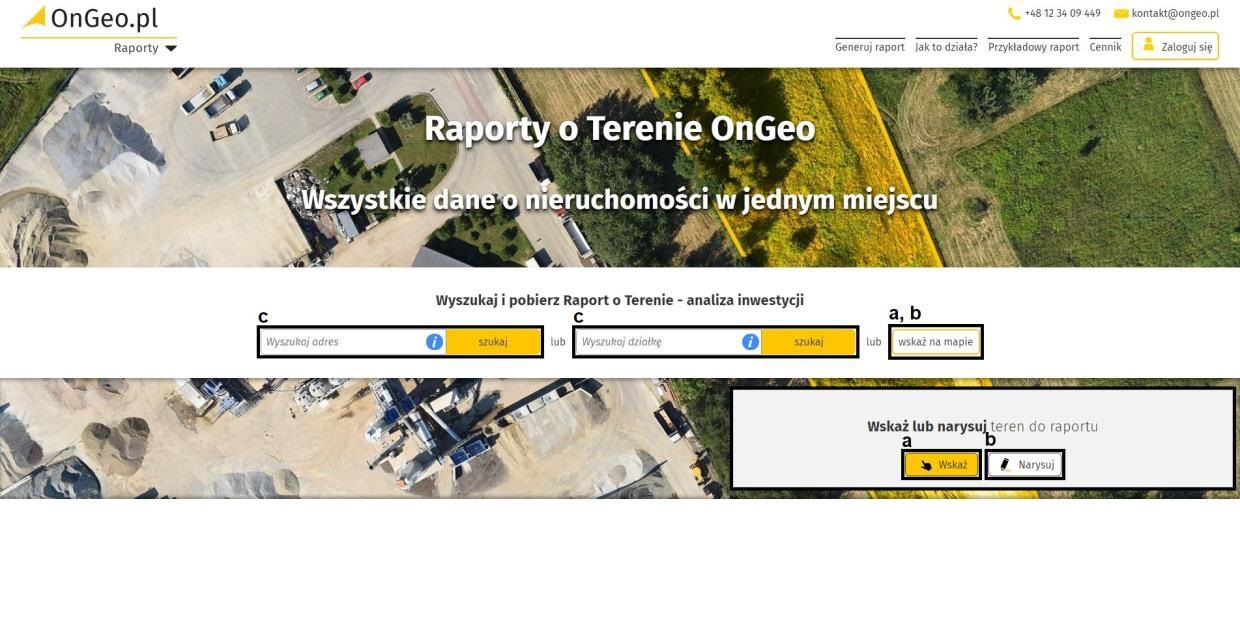
Task: Open the Generuj raport menu item
Action: pos(869,47)
